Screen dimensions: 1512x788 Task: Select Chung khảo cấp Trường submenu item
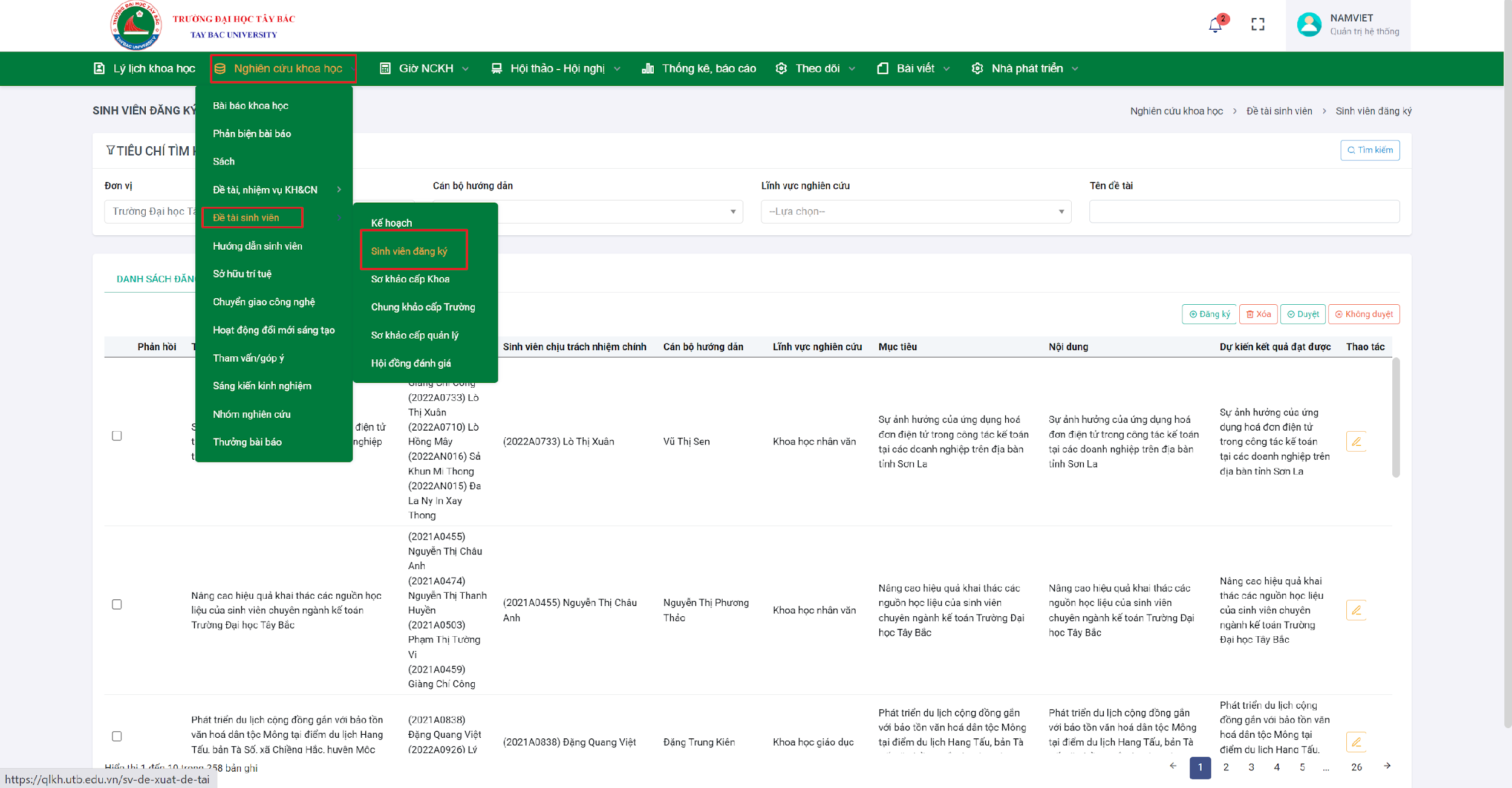[x=423, y=307]
